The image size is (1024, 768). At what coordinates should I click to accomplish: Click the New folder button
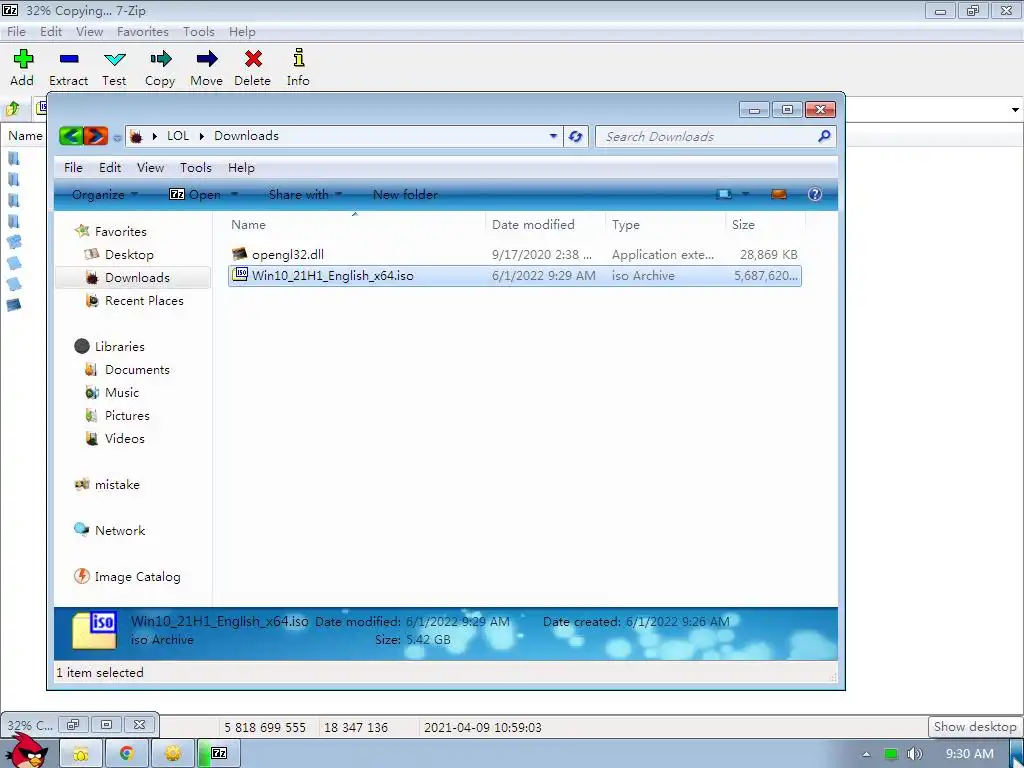click(x=405, y=195)
